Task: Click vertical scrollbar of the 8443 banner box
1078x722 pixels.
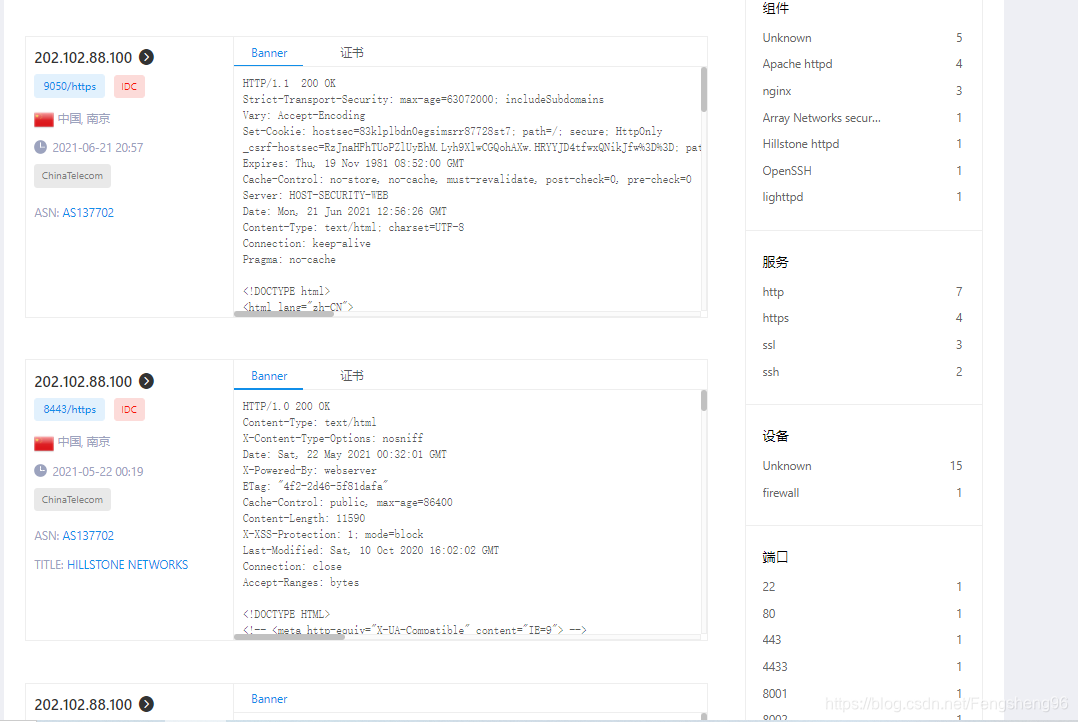Action: tap(704, 400)
